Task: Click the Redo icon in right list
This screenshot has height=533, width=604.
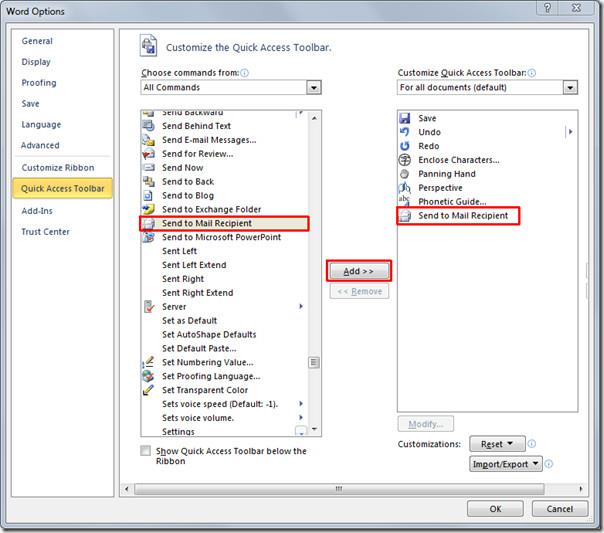Action: tap(405, 146)
